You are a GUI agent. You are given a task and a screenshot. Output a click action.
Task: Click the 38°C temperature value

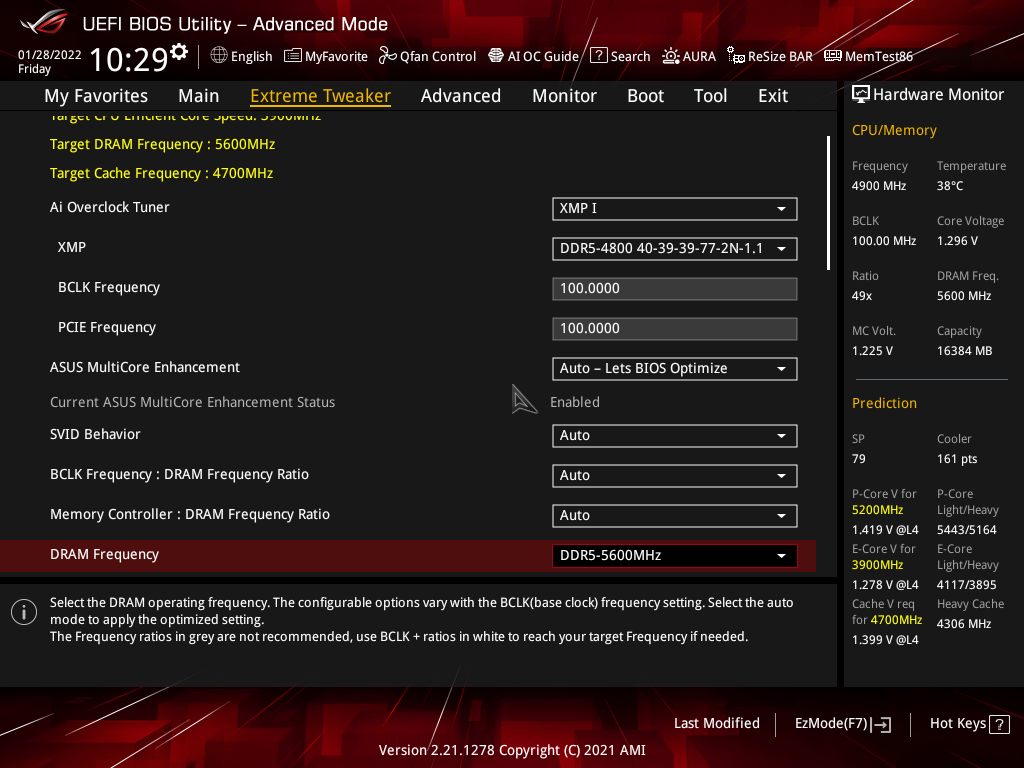950,186
